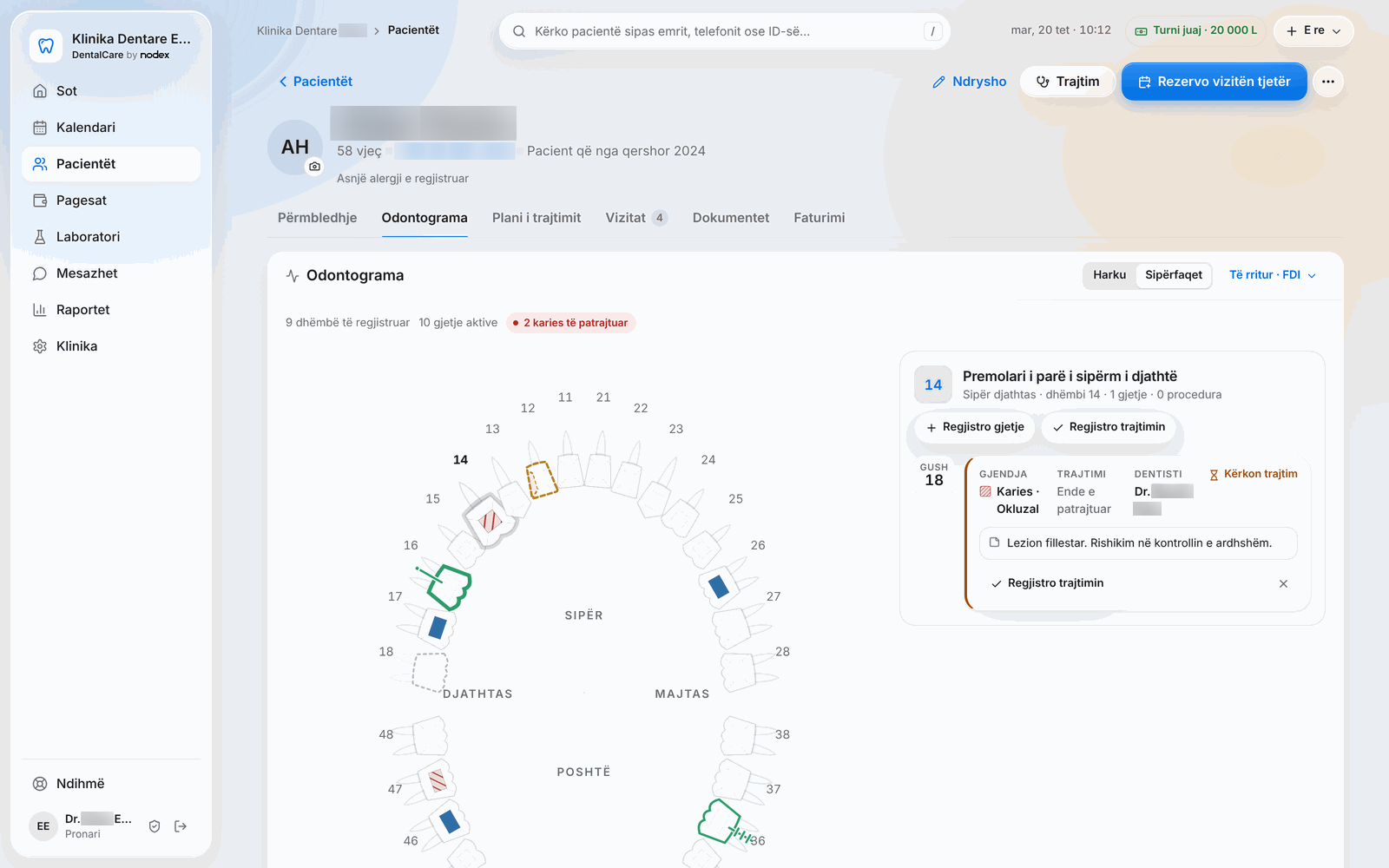1389x868 pixels.
Task: Go to Pagesat in the sidebar
Action: click(x=111, y=201)
